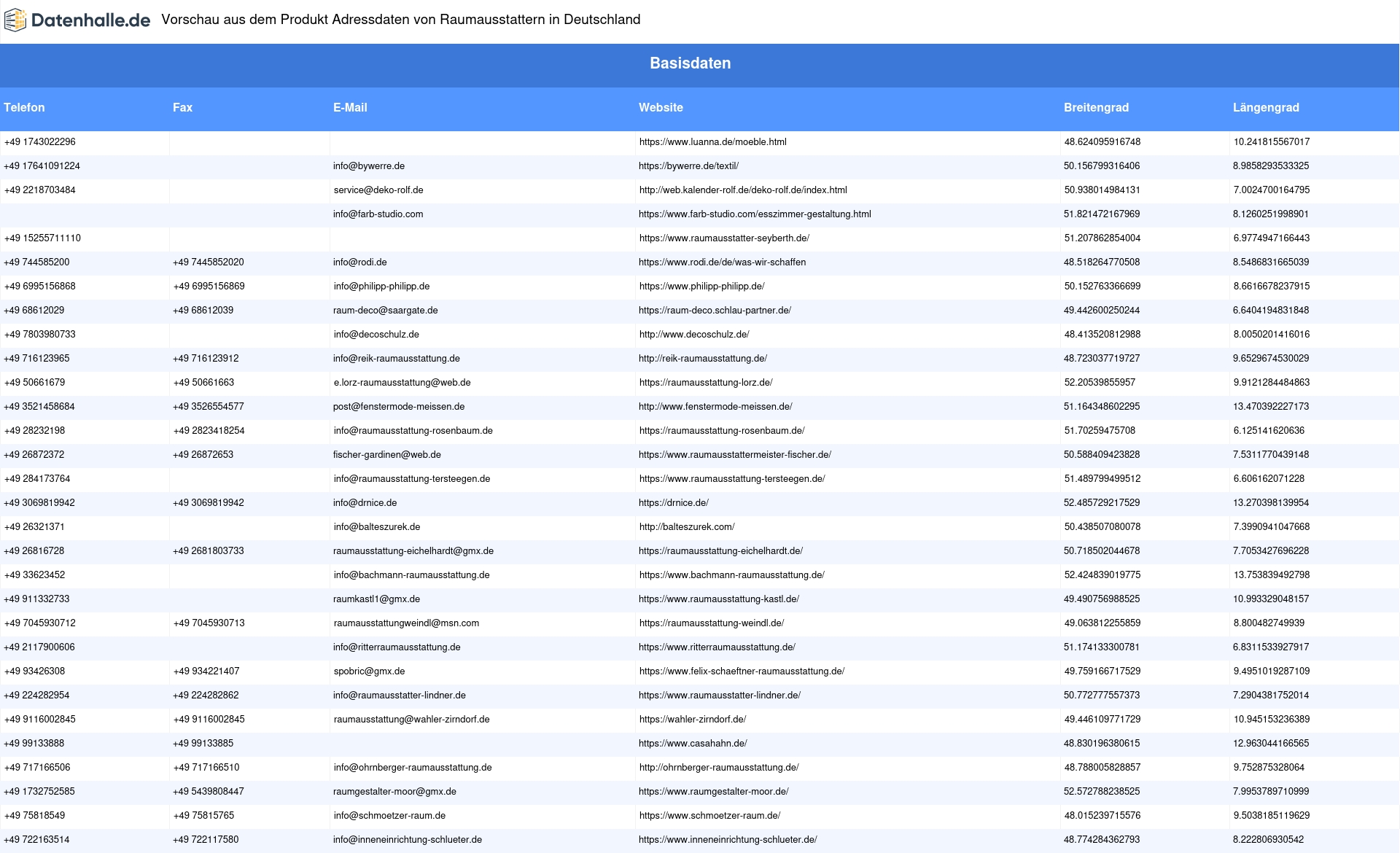This screenshot has width=1400, height=853.
Task: Open raumausstatter-seyberth.de website
Action: click(724, 238)
